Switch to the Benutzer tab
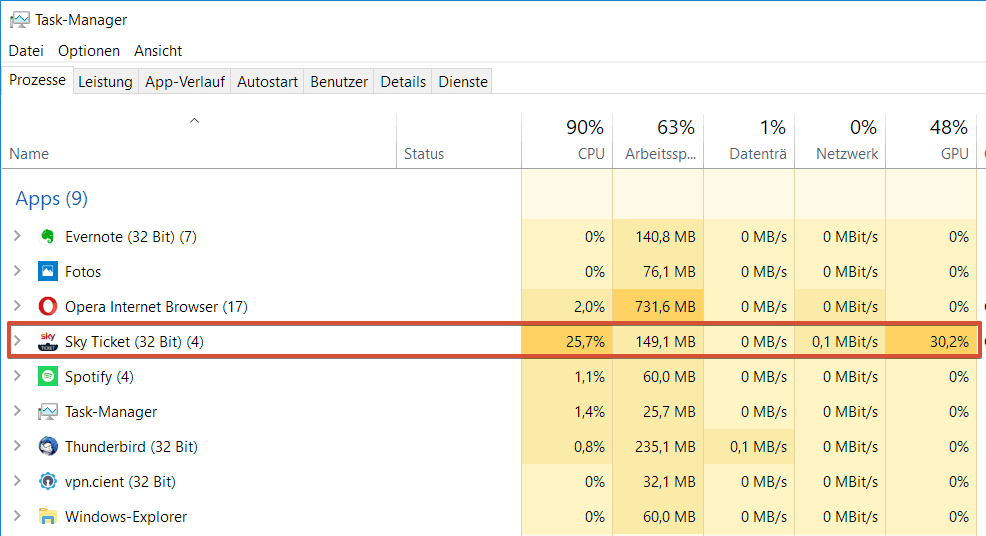986x536 pixels. (339, 82)
